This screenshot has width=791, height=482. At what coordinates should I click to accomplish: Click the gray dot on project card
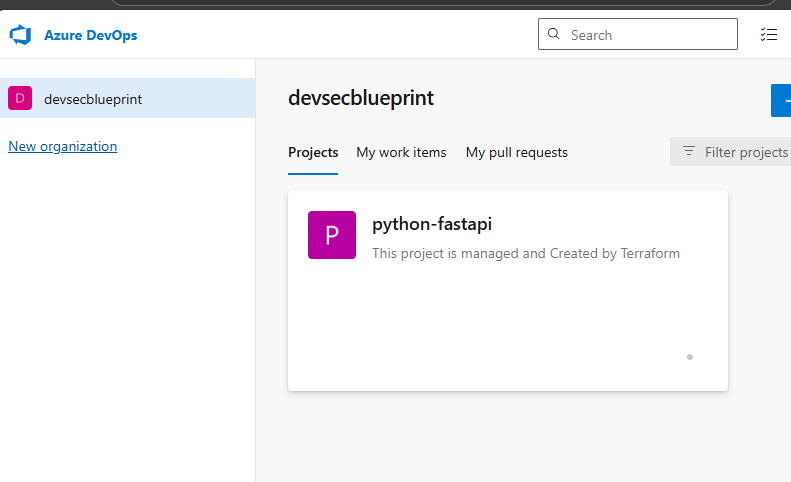[690, 356]
